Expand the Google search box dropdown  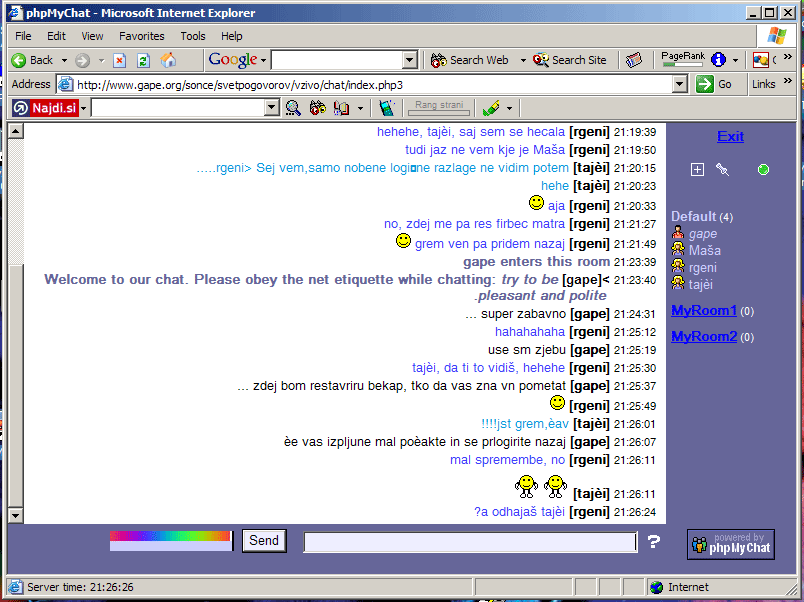pos(409,60)
